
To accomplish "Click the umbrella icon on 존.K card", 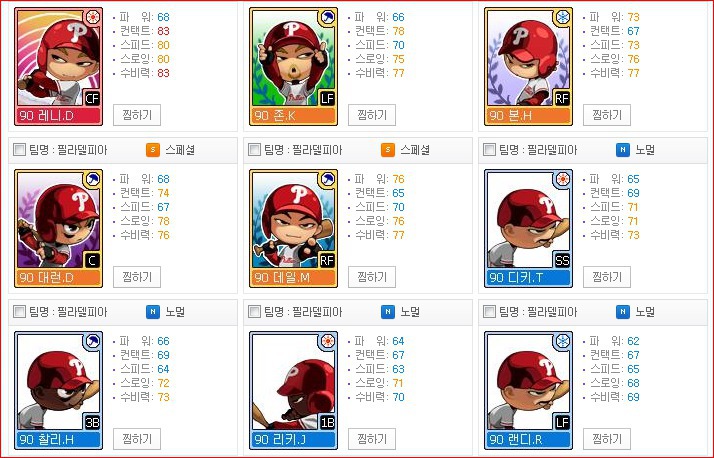I will coord(327,18).
